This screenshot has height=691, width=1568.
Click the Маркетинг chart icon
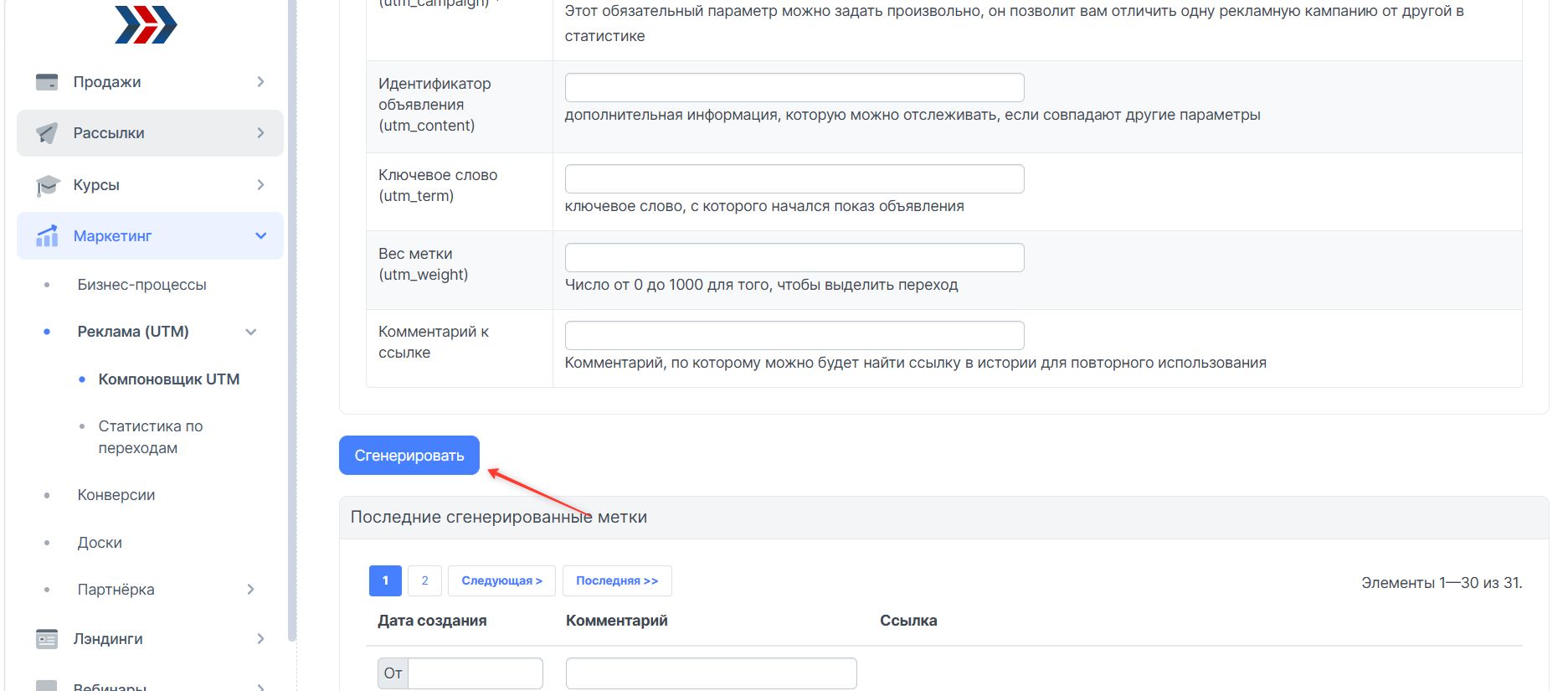[47, 236]
